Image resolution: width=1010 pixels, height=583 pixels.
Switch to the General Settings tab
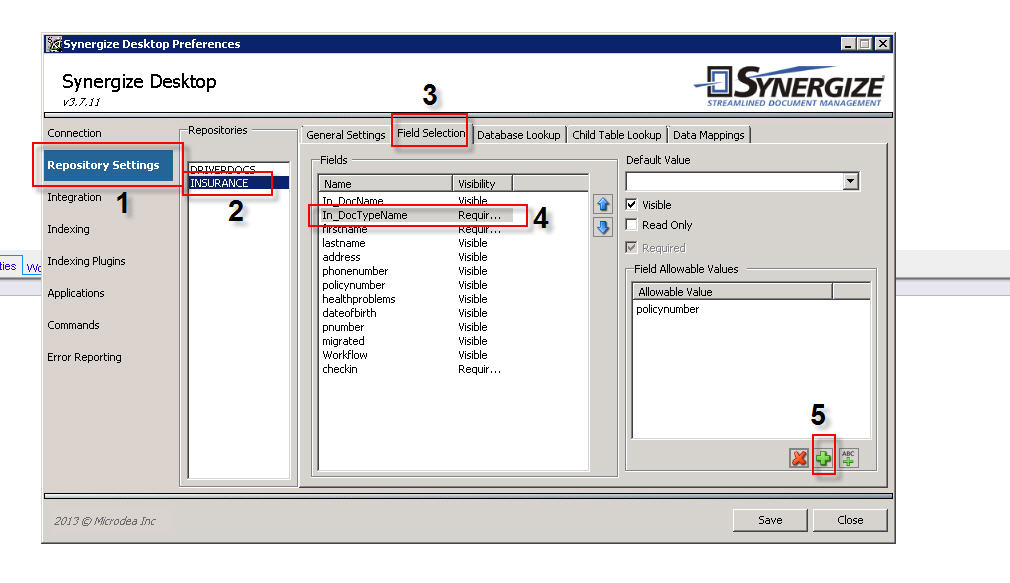click(x=345, y=135)
